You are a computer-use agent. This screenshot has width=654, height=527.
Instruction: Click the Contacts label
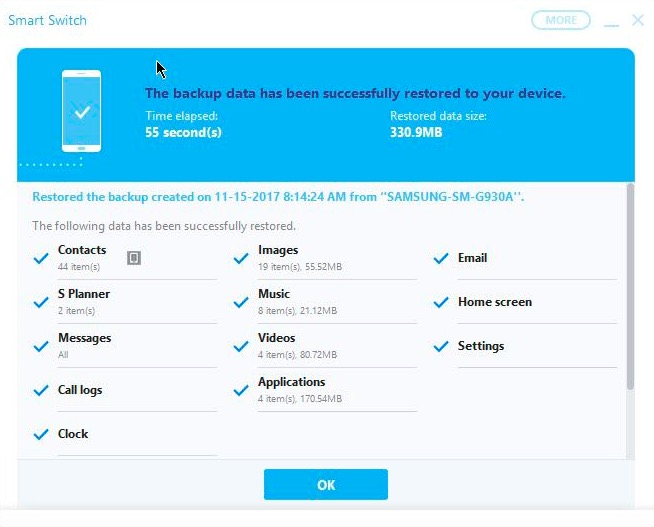click(x=82, y=250)
